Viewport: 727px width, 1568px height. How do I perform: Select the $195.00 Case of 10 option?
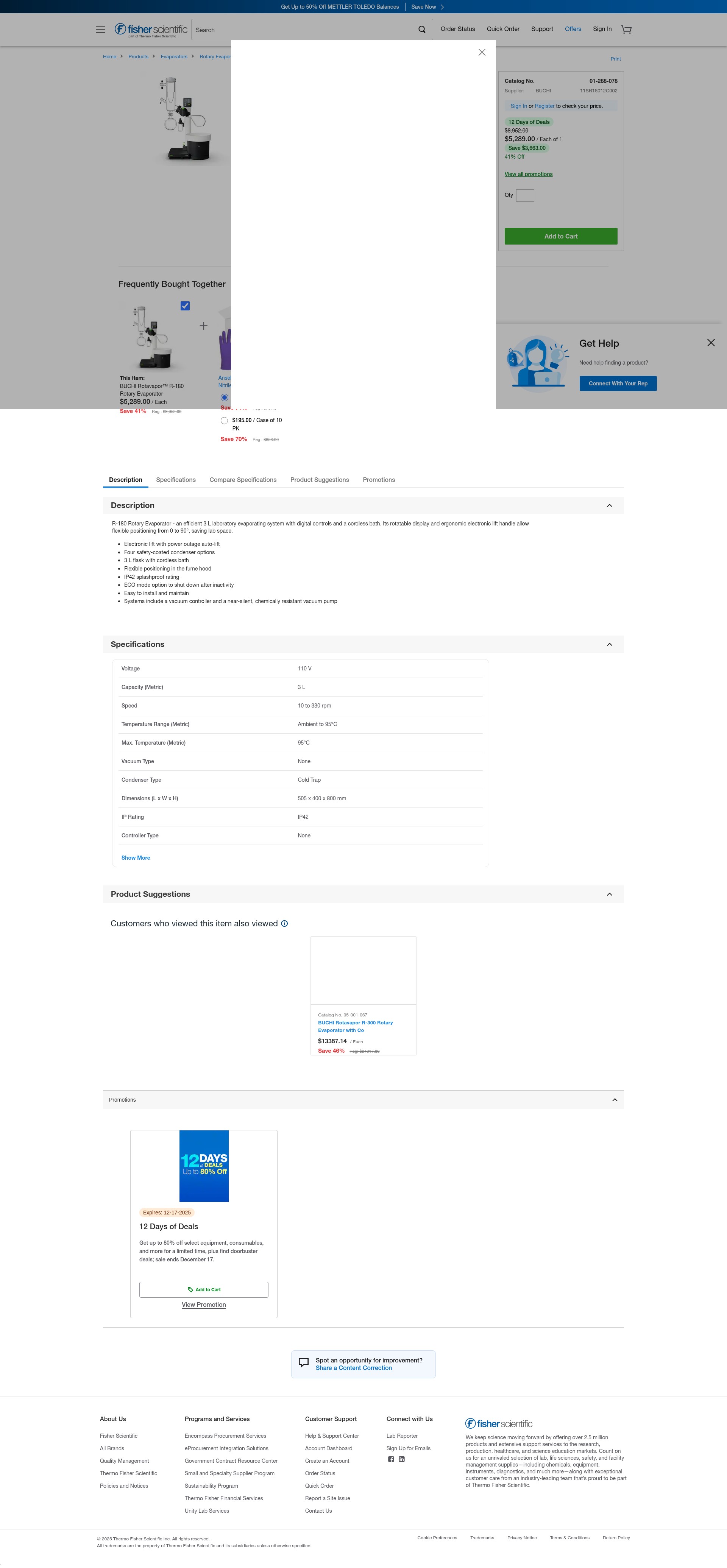(x=225, y=421)
